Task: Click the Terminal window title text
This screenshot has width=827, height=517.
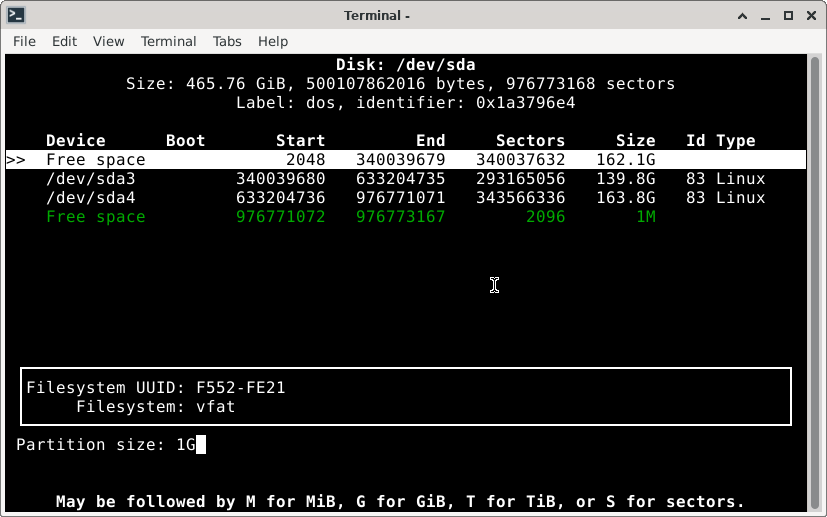Action: [x=377, y=15]
